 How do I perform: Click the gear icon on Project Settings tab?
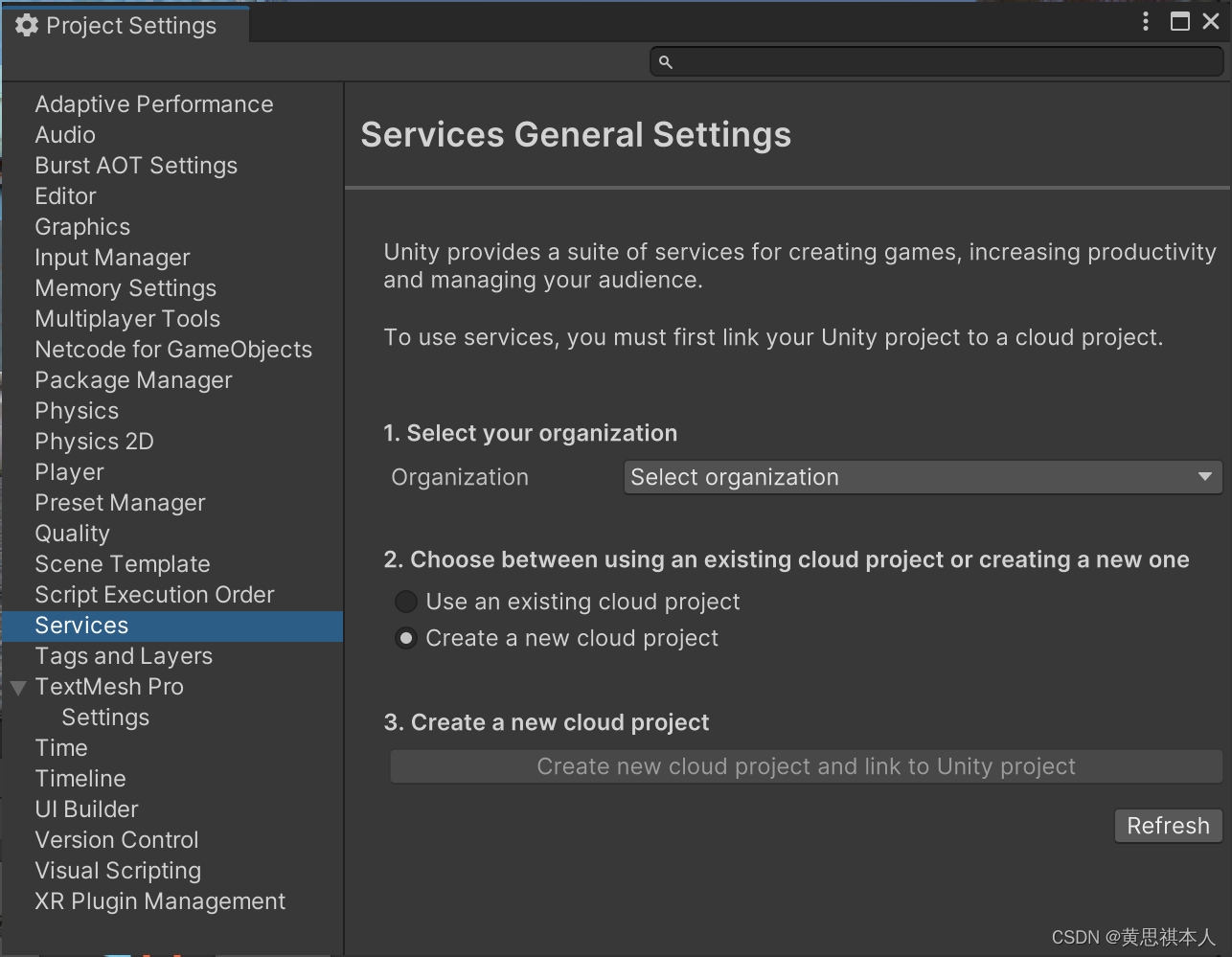tap(27, 26)
